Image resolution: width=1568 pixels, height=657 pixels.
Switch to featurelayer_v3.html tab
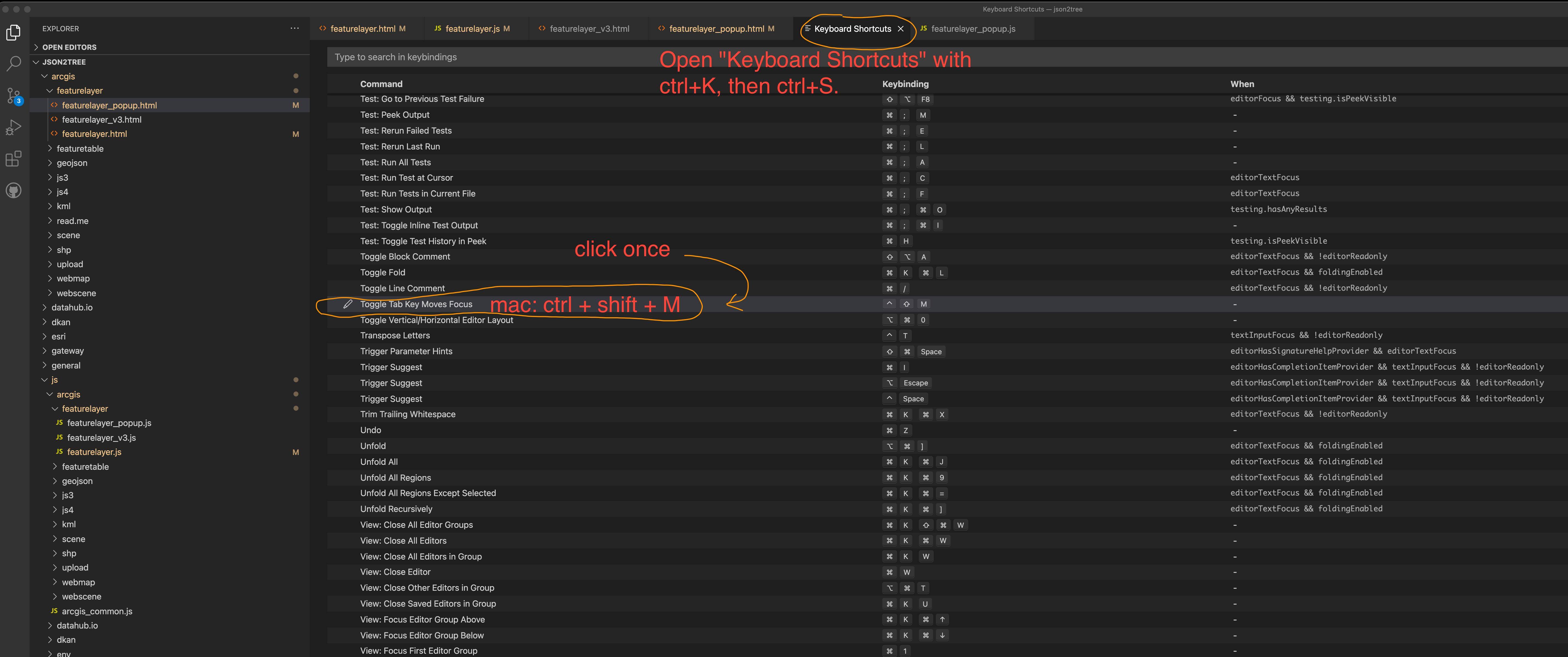coord(589,29)
